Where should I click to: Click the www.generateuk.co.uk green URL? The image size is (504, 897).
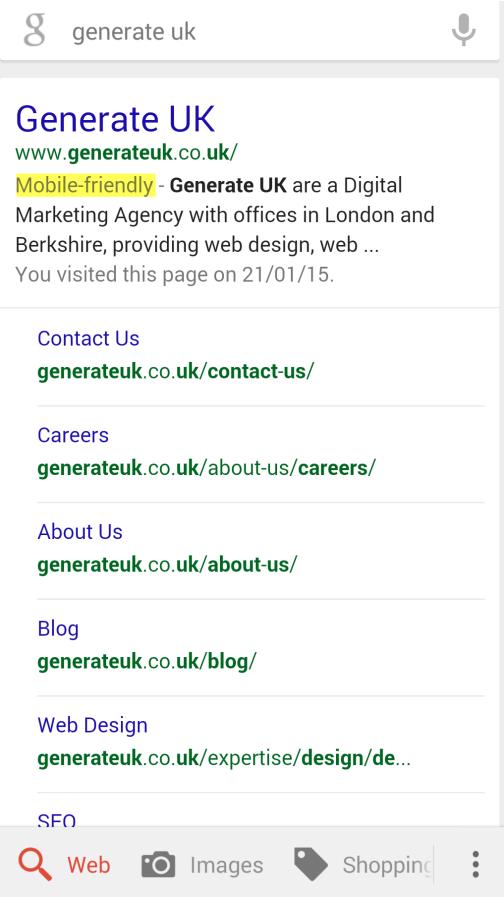pos(126,153)
